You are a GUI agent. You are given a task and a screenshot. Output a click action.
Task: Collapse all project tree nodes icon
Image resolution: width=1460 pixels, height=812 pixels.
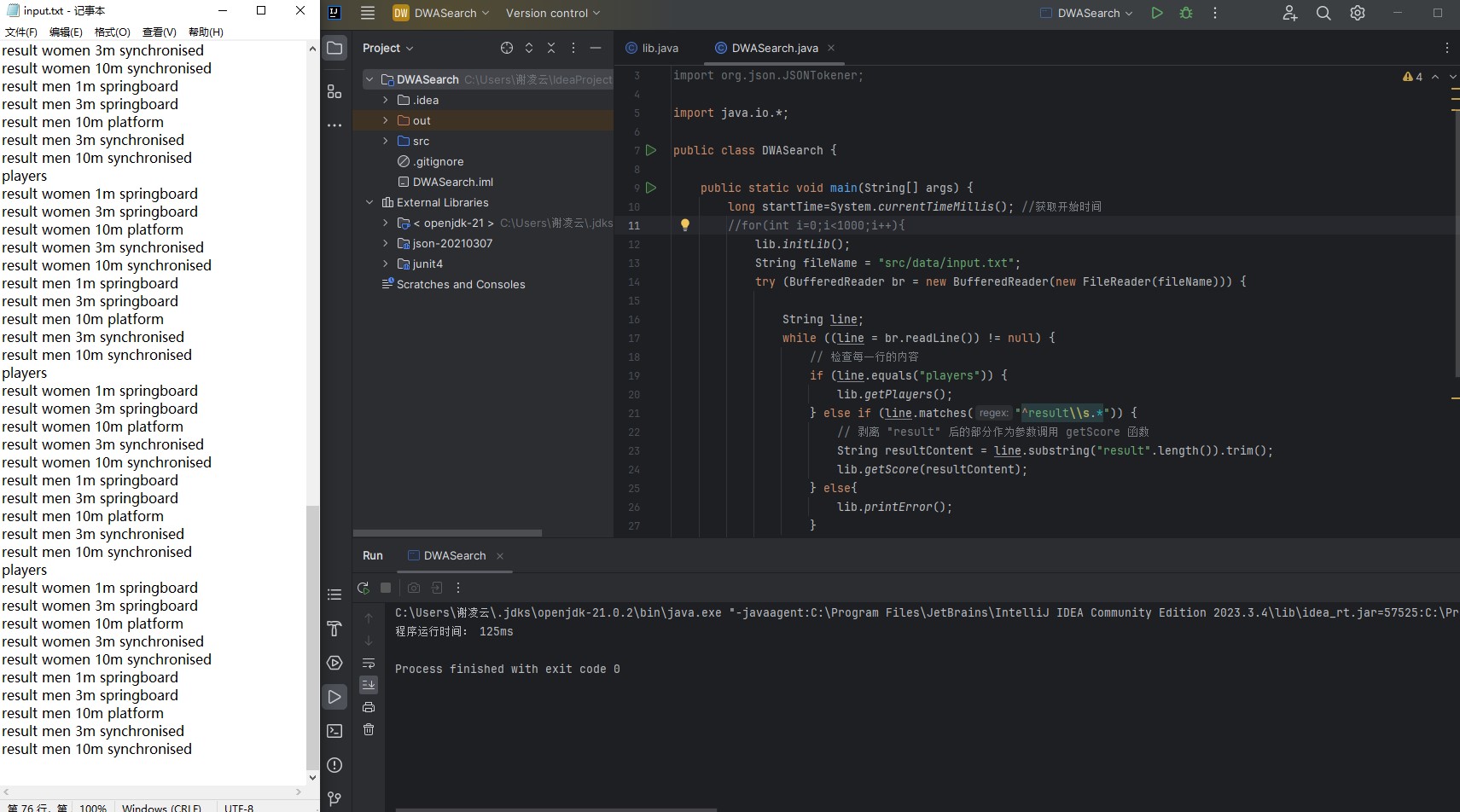[x=551, y=48]
